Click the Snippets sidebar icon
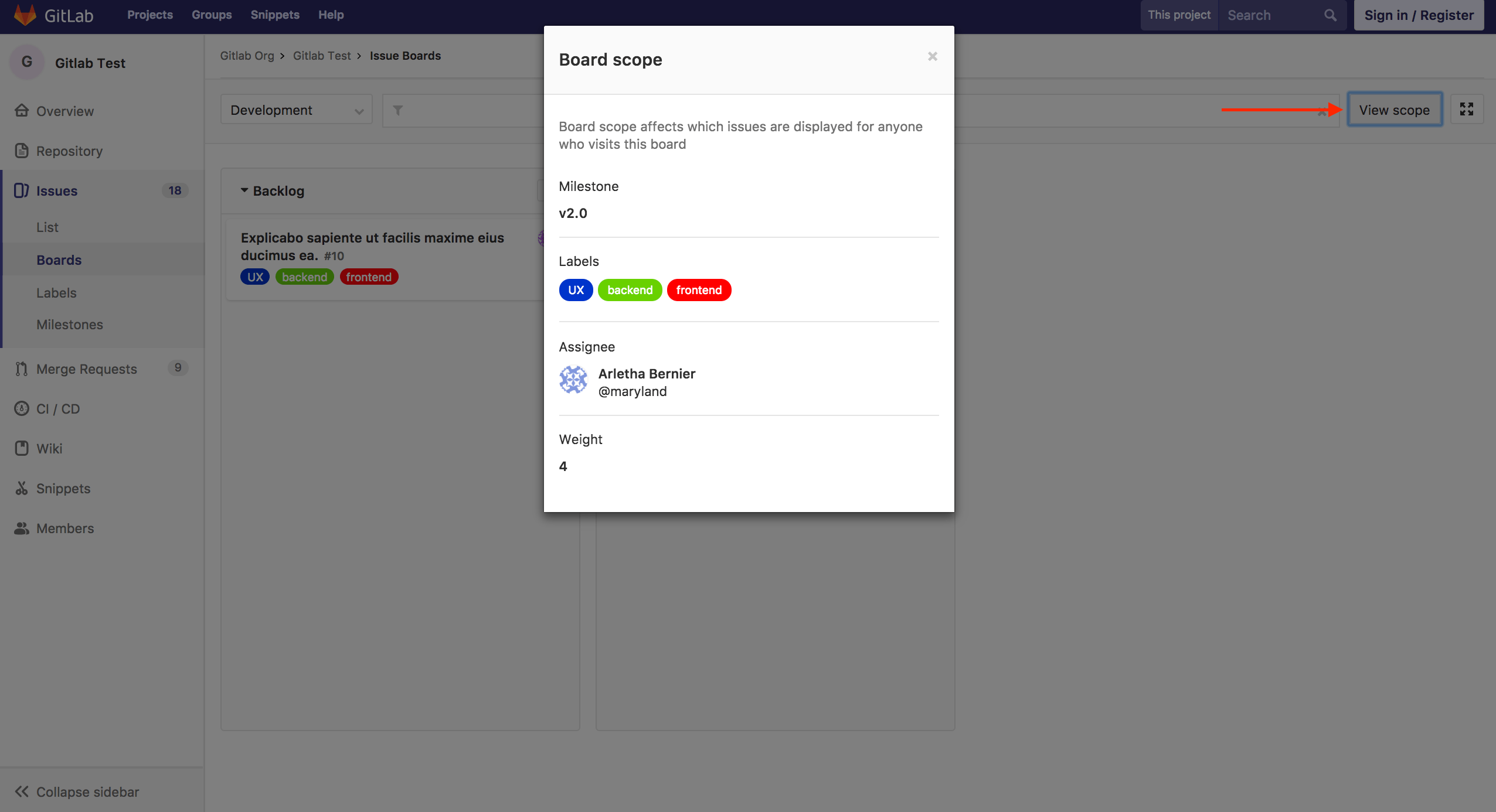The width and height of the screenshot is (1496, 812). (x=22, y=488)
